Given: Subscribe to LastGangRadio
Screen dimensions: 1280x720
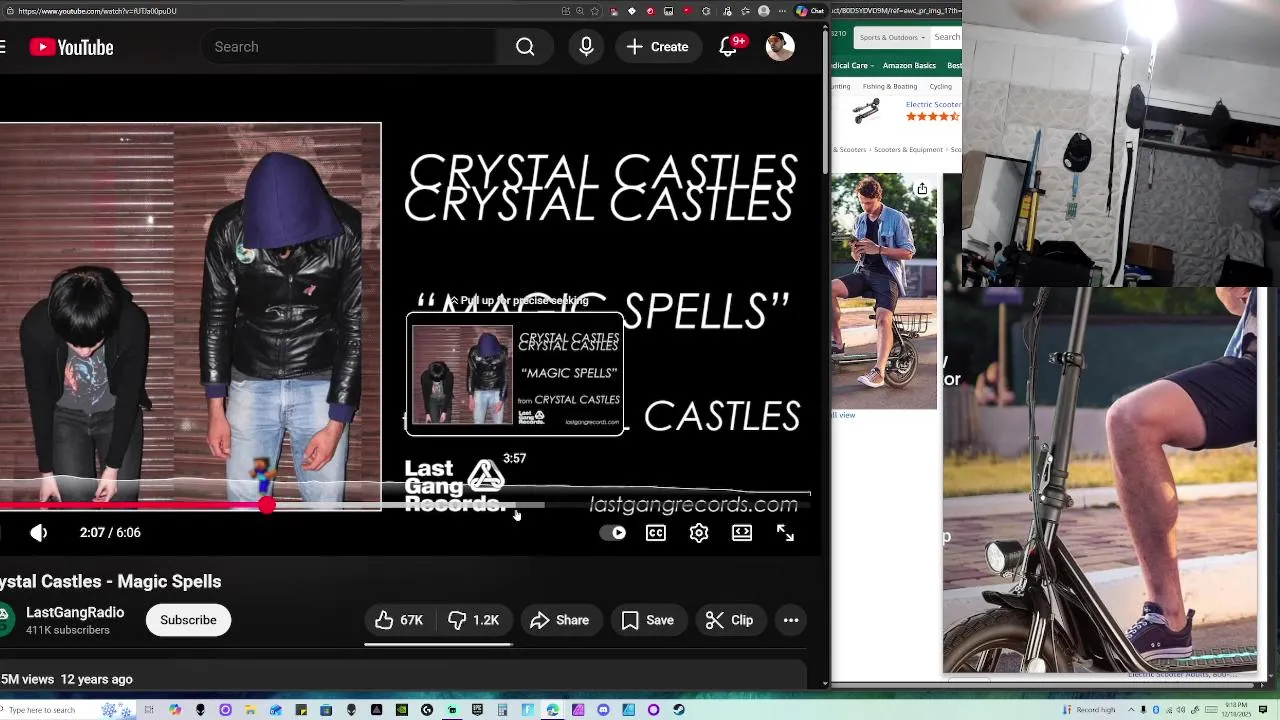Looking at the screenshot, I should pyautogui.click(x=188, y=620).
